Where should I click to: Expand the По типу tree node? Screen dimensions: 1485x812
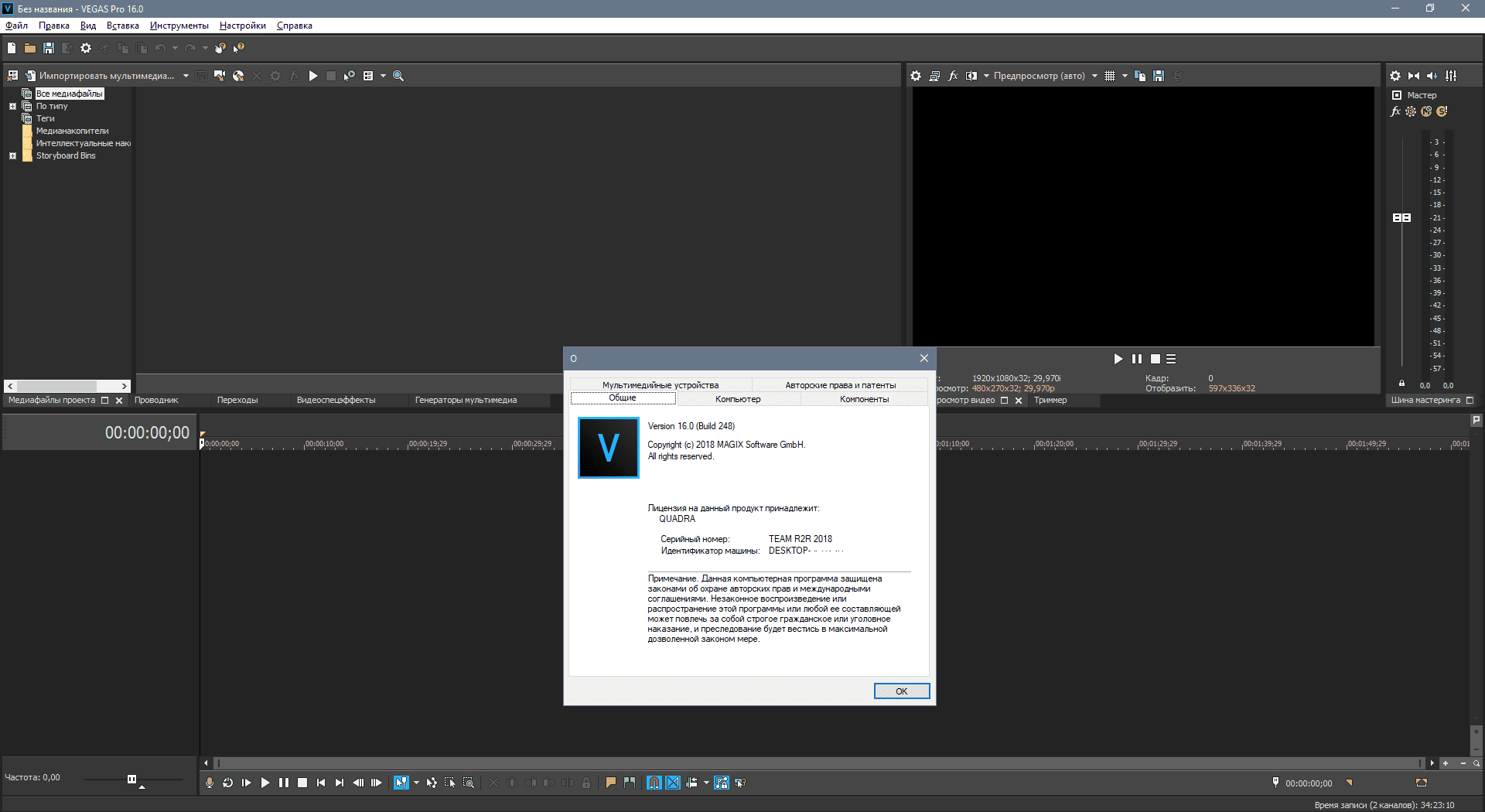12,106
